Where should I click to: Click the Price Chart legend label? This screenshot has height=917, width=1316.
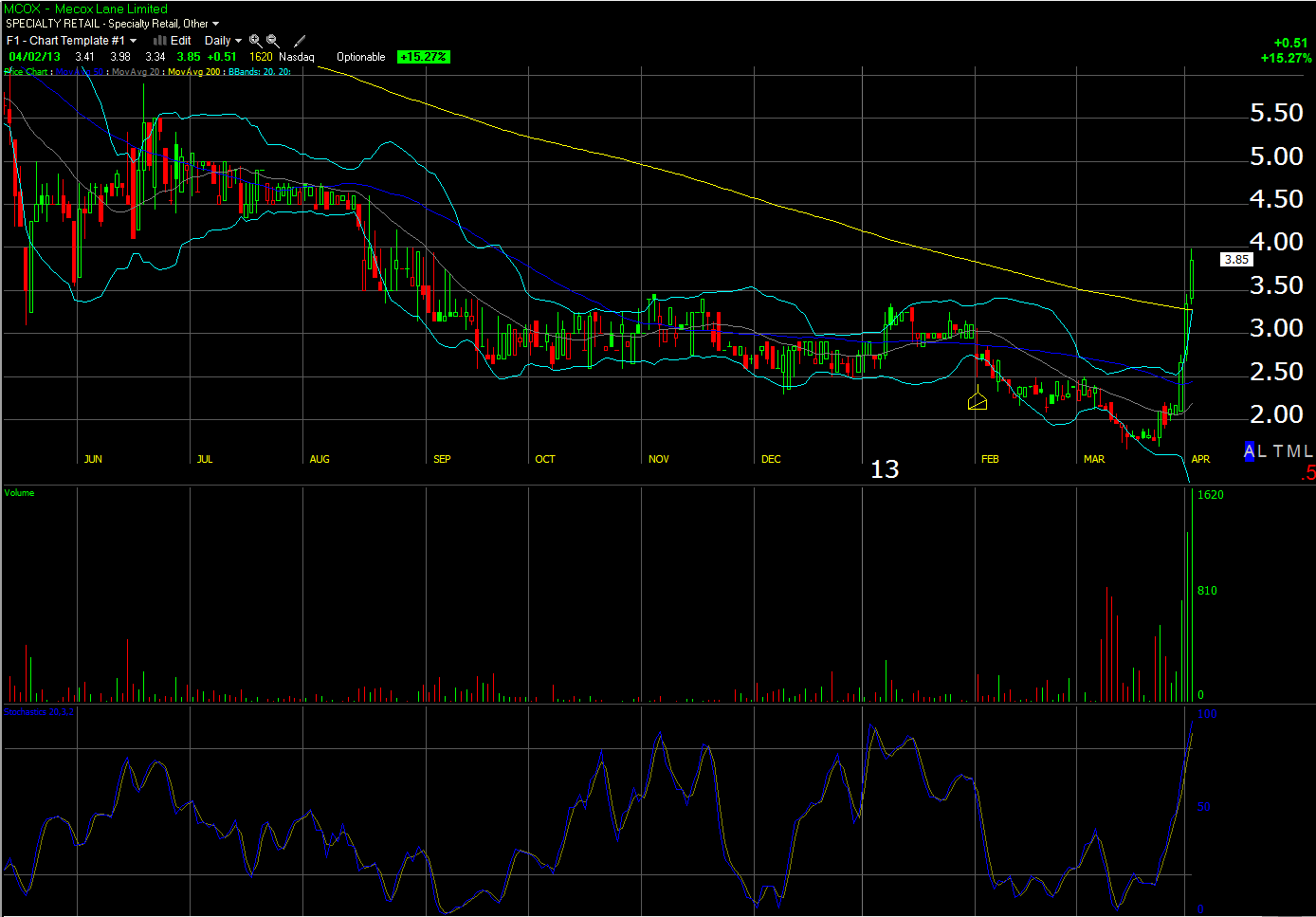27,72
